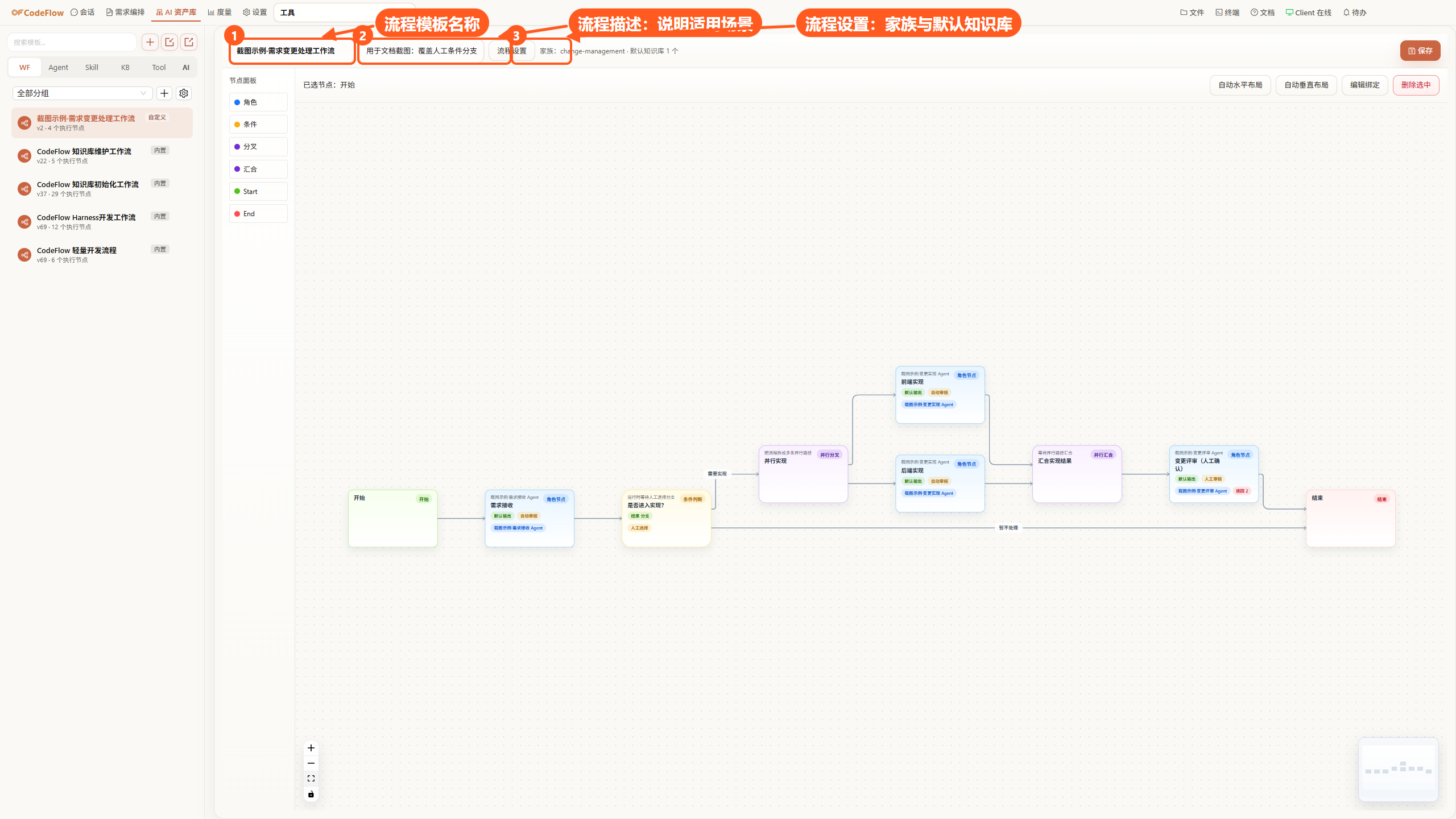Pick the End node type from the node panel
The width and height of the screenshot is (1456, 819).
pos(258,214)
